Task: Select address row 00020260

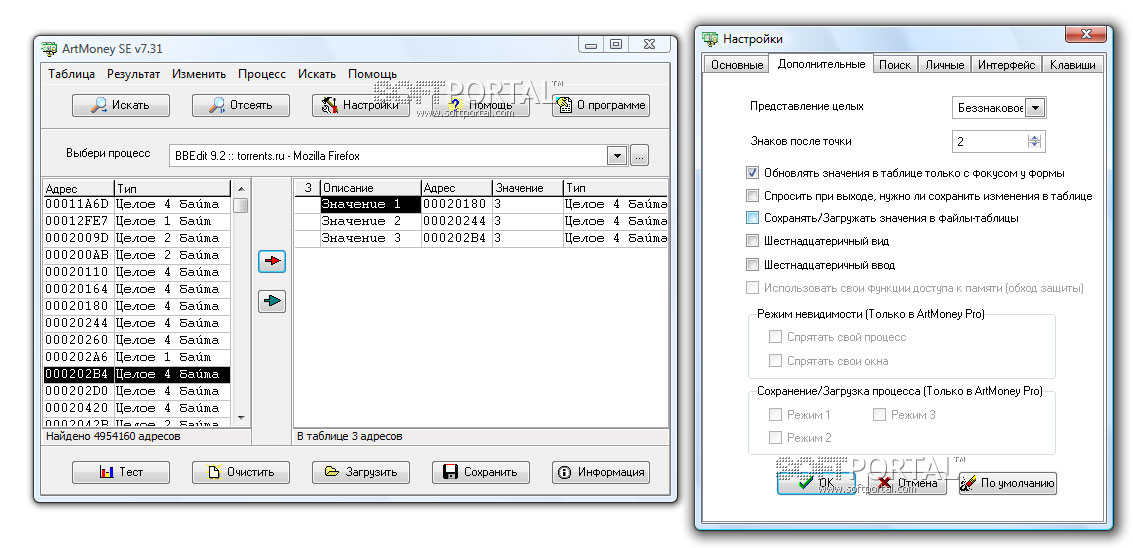Action: (x=137, y=340)
